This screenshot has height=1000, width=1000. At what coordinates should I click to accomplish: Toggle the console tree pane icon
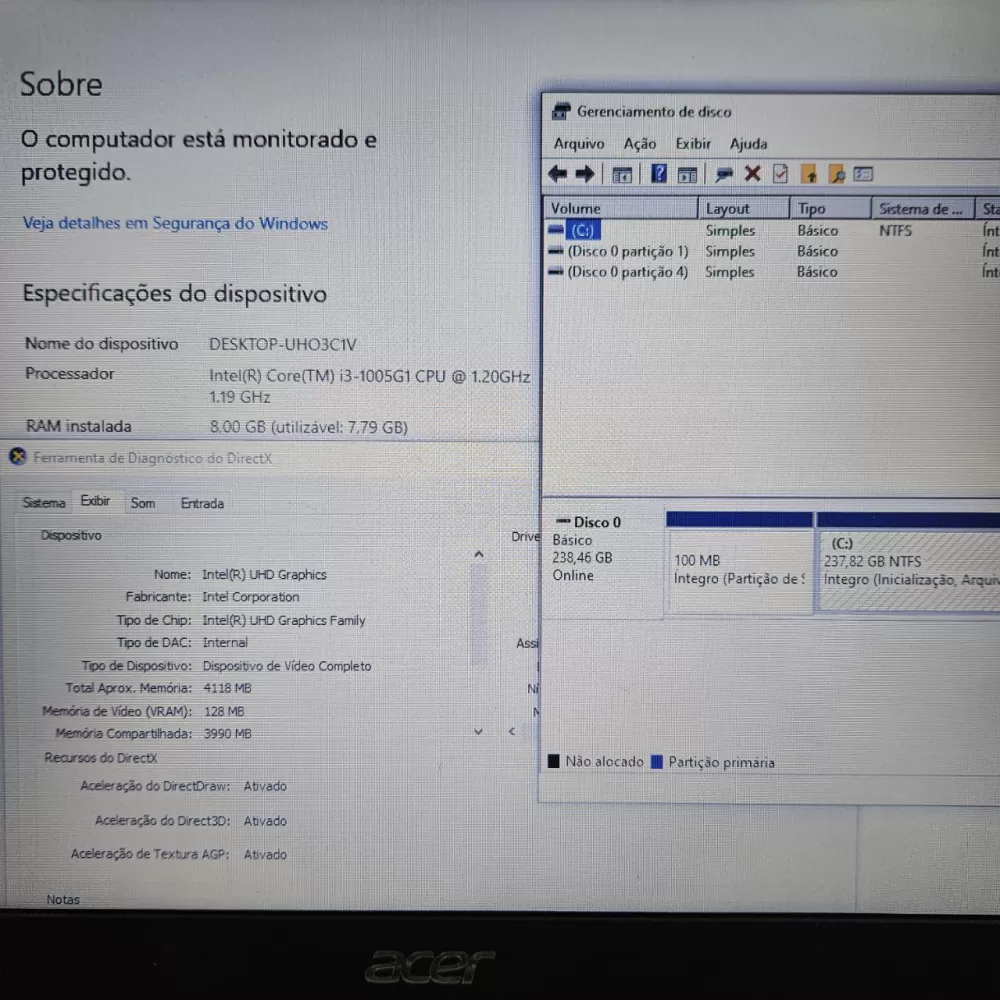tap(622, 174)
